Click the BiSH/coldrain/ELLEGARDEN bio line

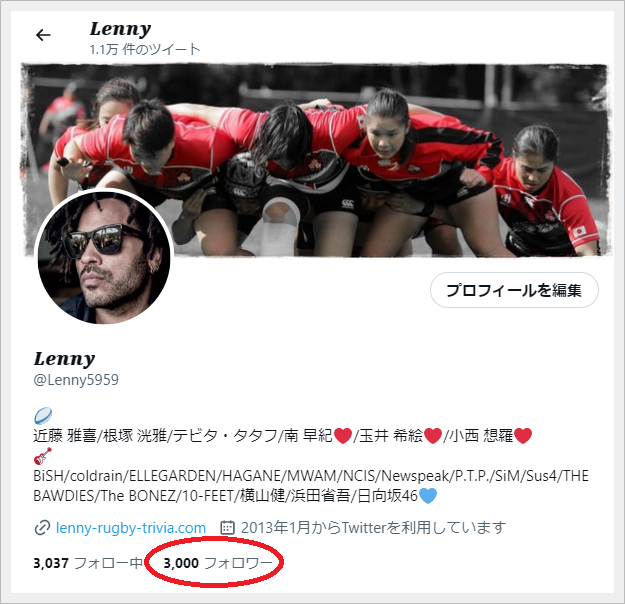click(311, 476)
